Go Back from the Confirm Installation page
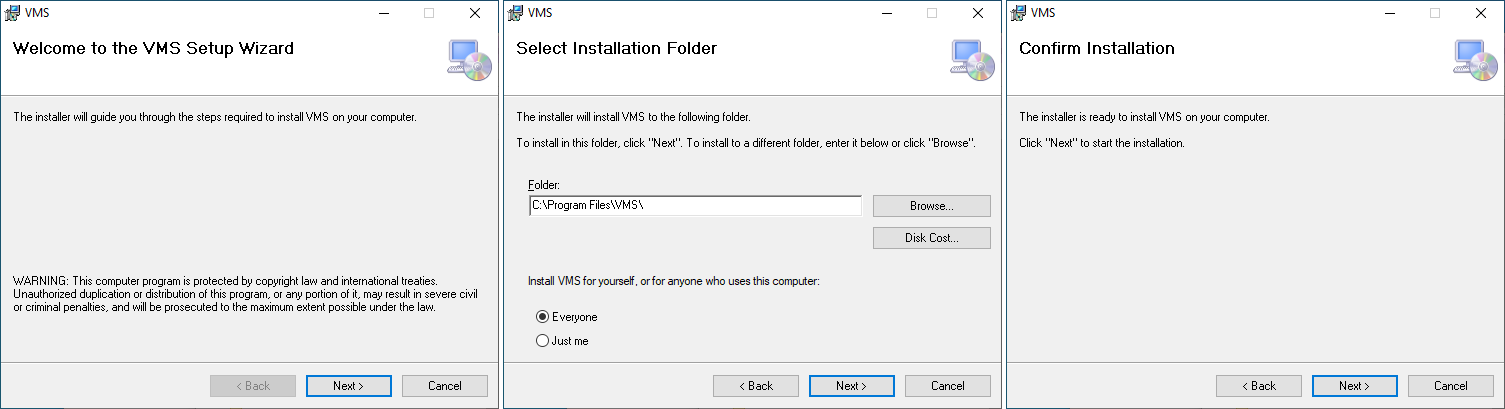The width and height of the screenshot is (1505, 409). pos(1259,386)
